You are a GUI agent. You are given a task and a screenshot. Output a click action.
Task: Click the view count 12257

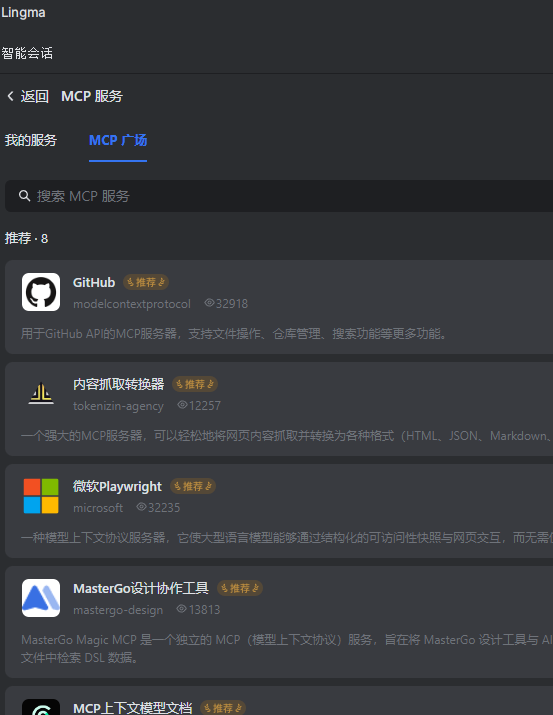205,406
